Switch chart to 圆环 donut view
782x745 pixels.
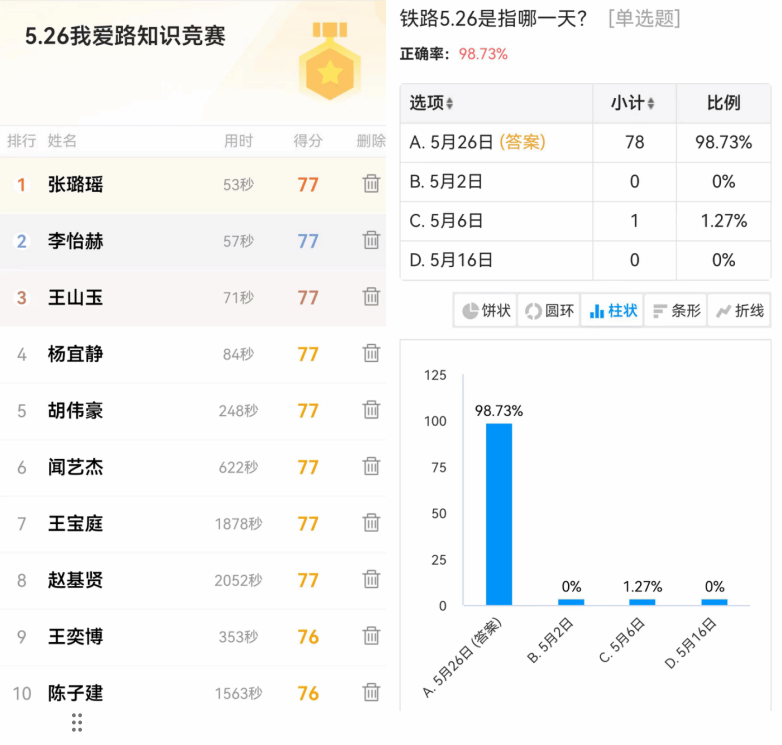[550, 311]
